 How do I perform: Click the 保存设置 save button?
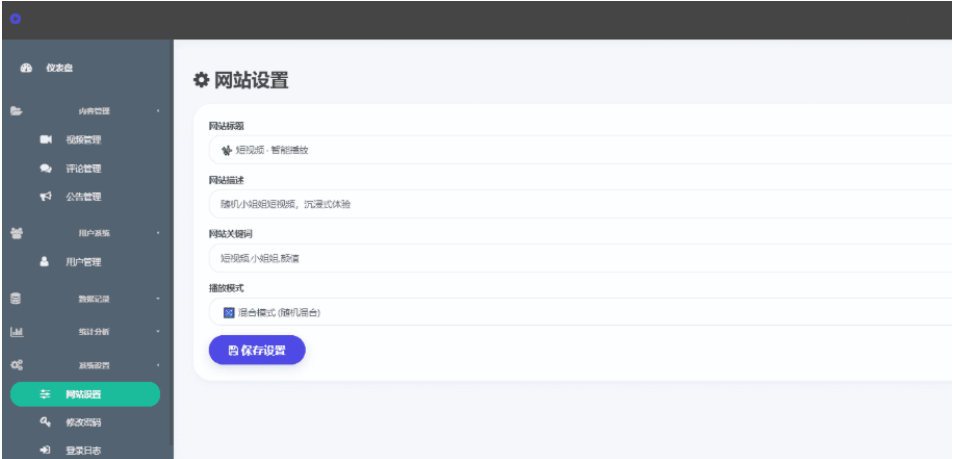coord(257,350)
